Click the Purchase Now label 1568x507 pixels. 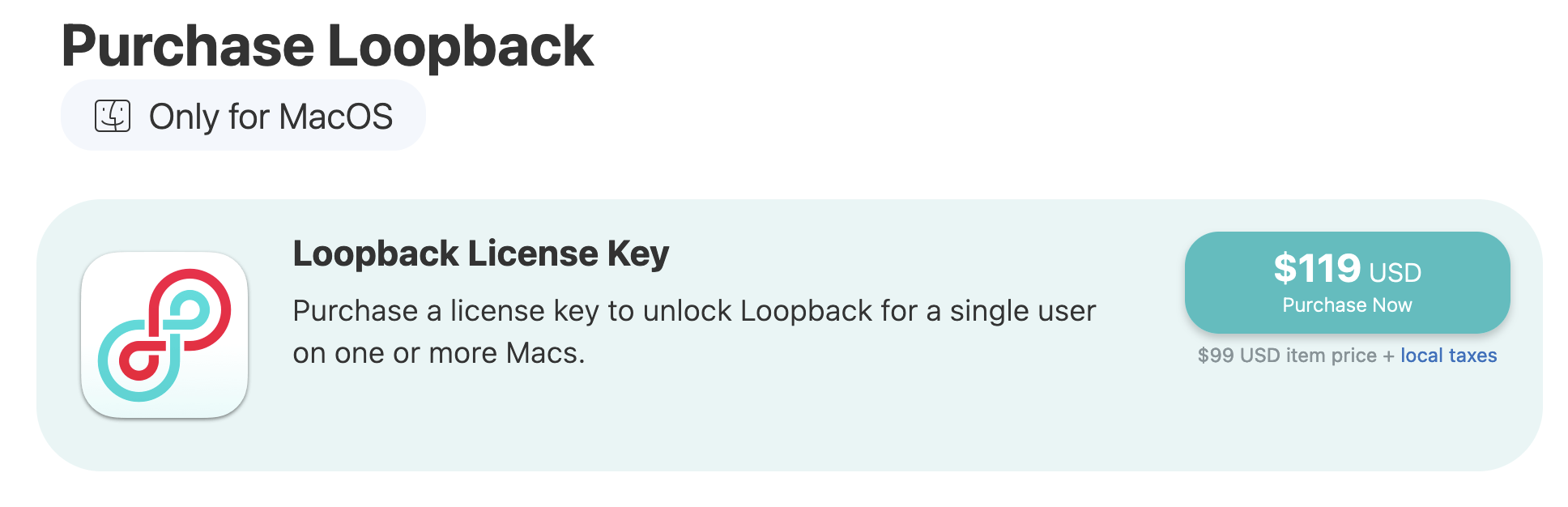click(1347, 305)
